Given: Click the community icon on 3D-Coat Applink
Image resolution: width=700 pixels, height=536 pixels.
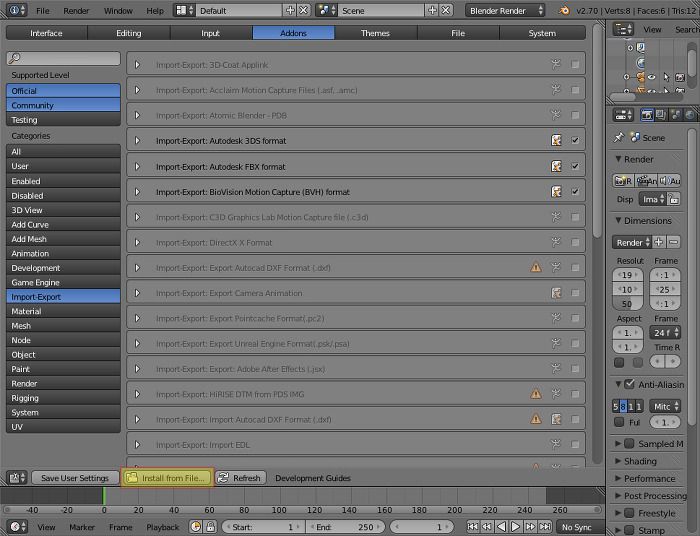Looking at the screenshot, I should (556, 64).
